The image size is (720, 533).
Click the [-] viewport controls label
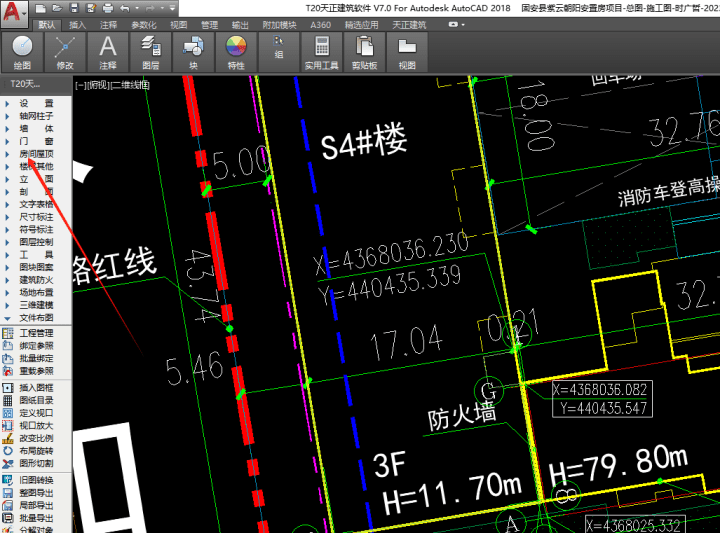(x=81, y=85)
